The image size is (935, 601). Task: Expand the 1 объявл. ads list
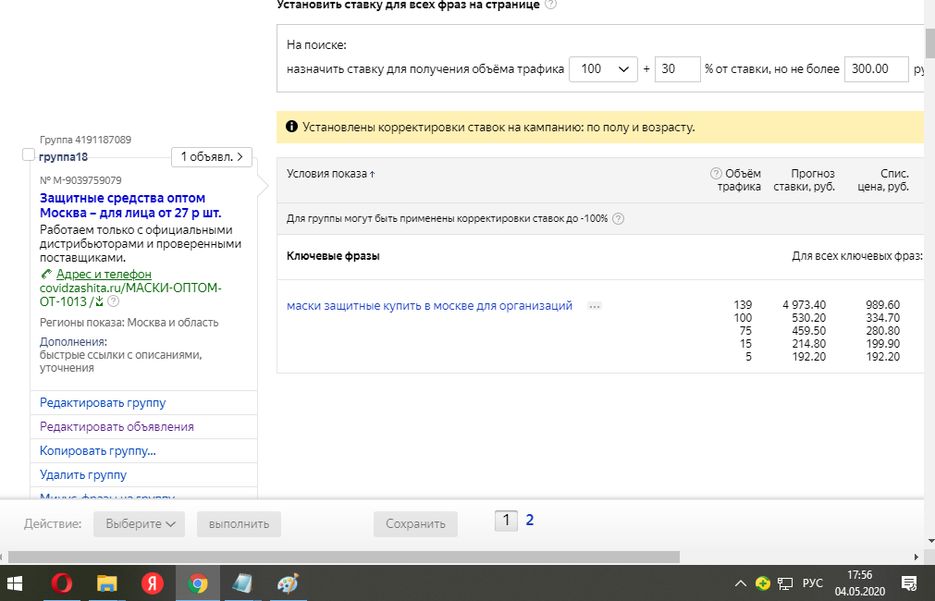[x=211, y=157]
